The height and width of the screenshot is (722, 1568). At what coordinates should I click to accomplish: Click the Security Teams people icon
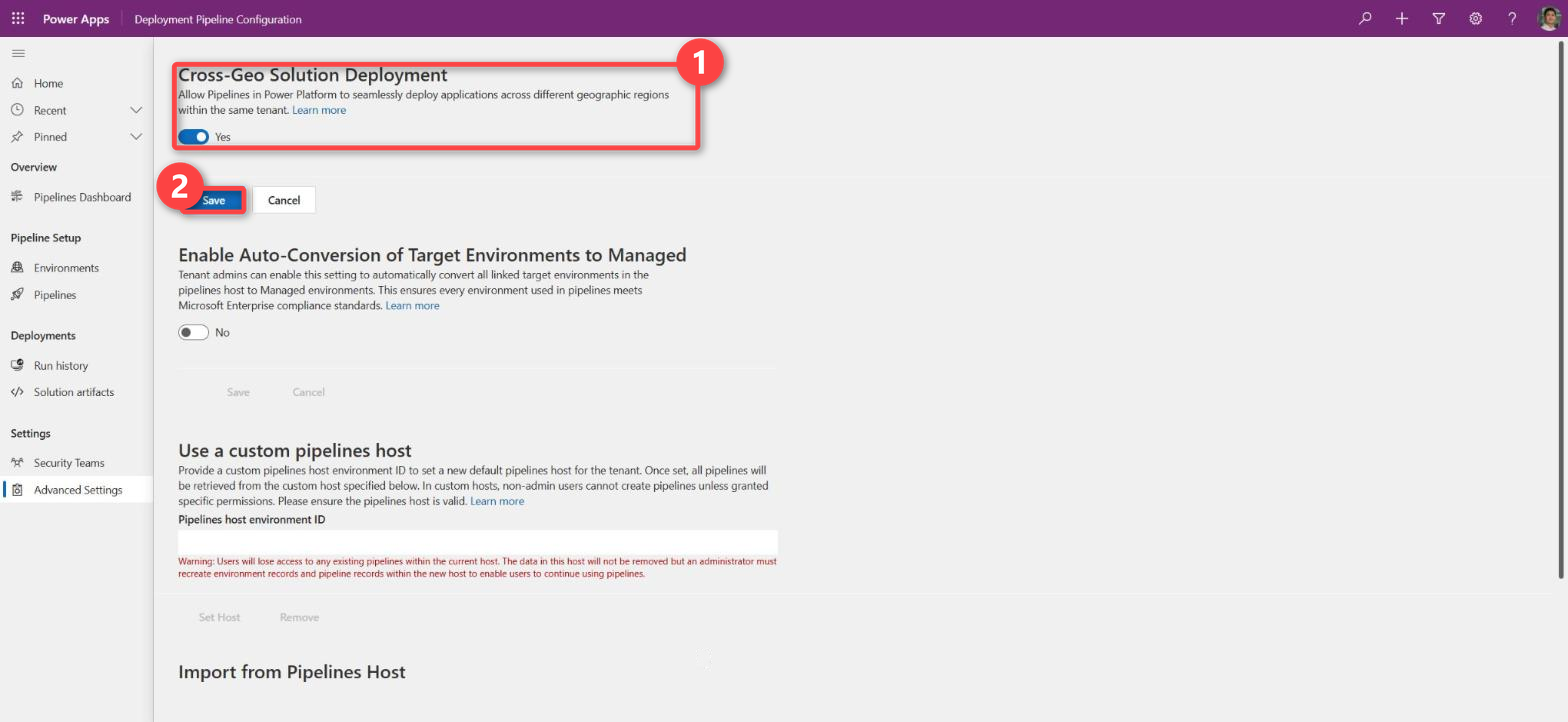17,463
